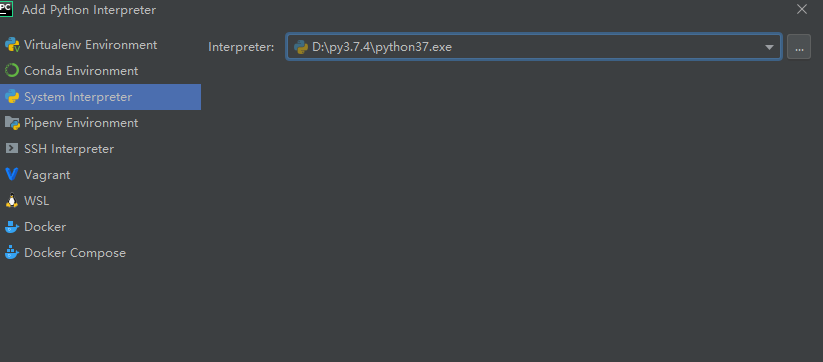Click the PyCharm logo in title bar
Viewport: 823px width, 362px height.
coord(6,9)
